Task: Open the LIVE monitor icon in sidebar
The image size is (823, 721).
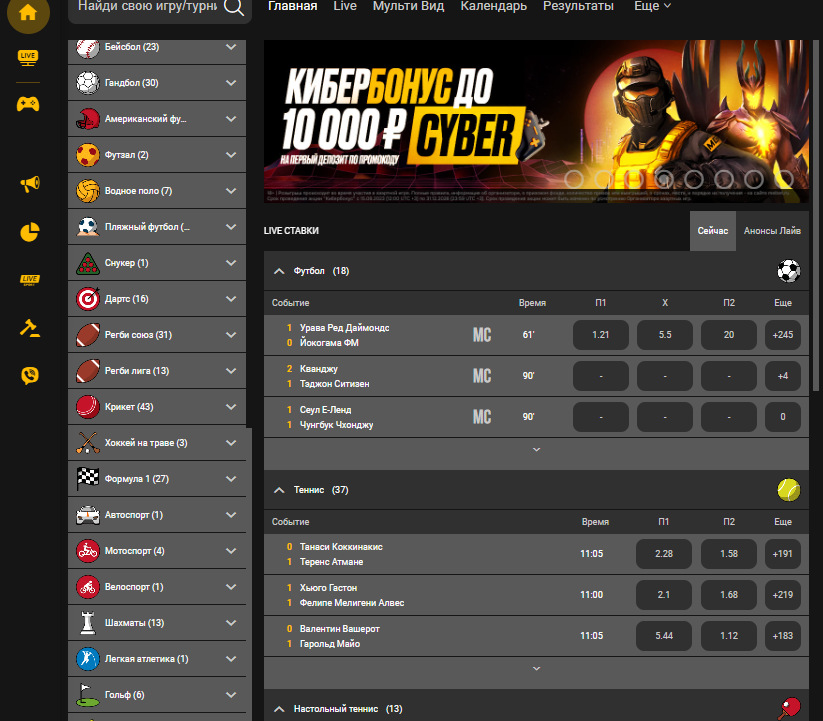Action: (x=28, y=57)
